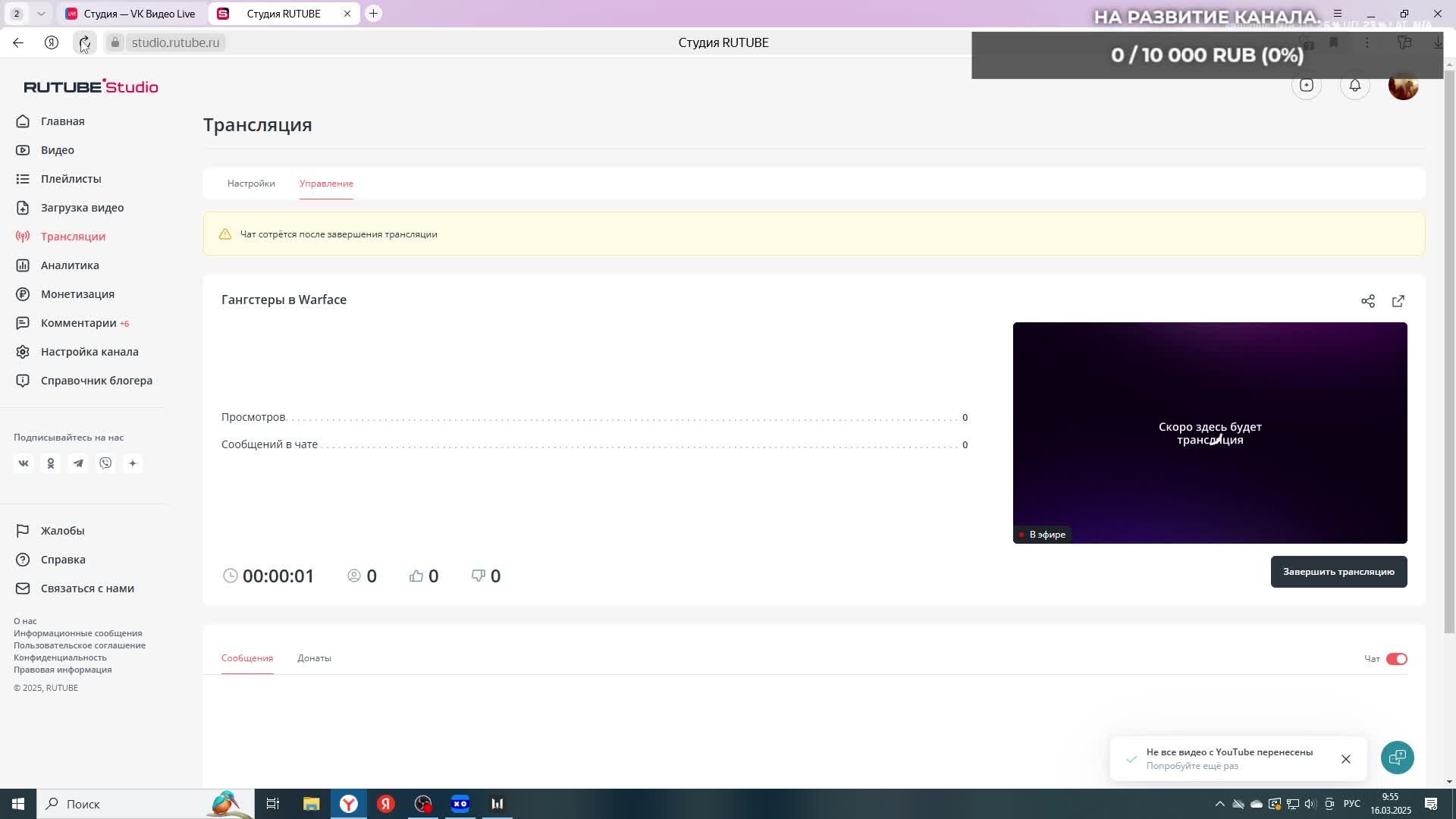The width and height of the screenshot is (1456, 819).
Task: Open OBS Studio from taskbar
Action: 423,804
